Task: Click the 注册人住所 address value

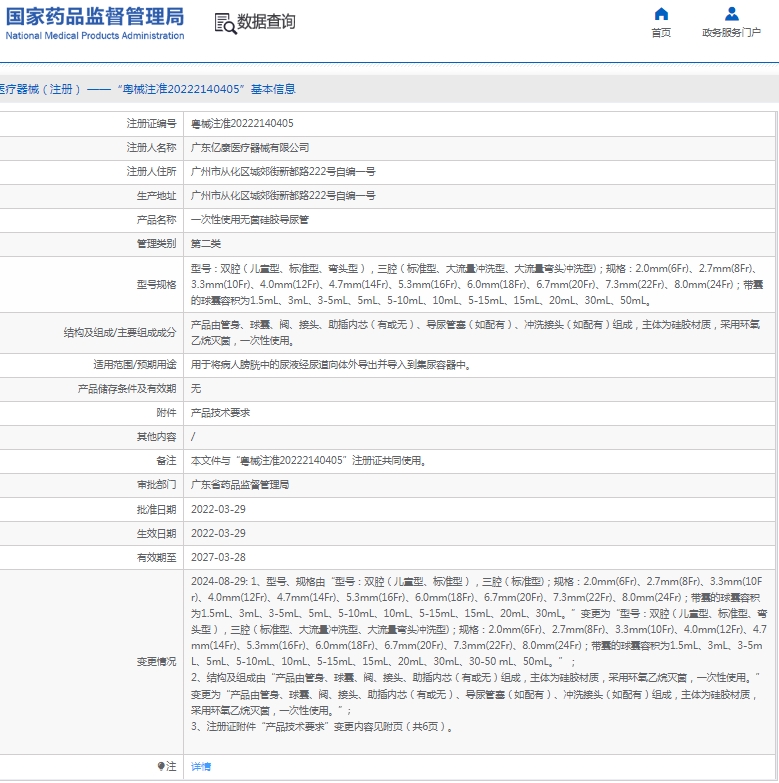Action: pyautogui.click(x=283, y=171)
